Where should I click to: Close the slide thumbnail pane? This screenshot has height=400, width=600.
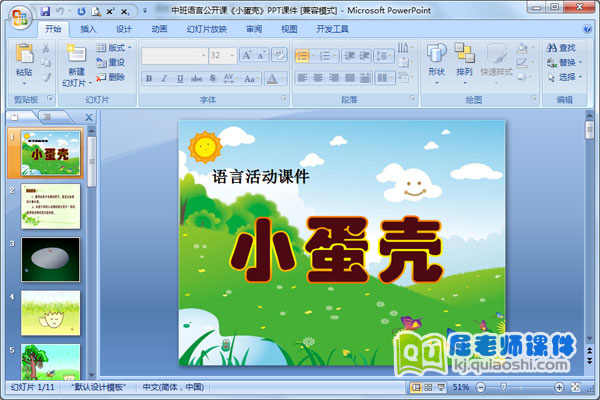pyautogui.click(x=89, y=118)
